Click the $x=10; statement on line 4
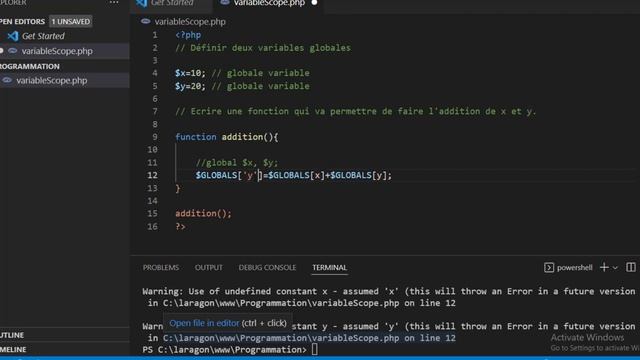Screen dimensions: 640x360 (x=190, y=73)
